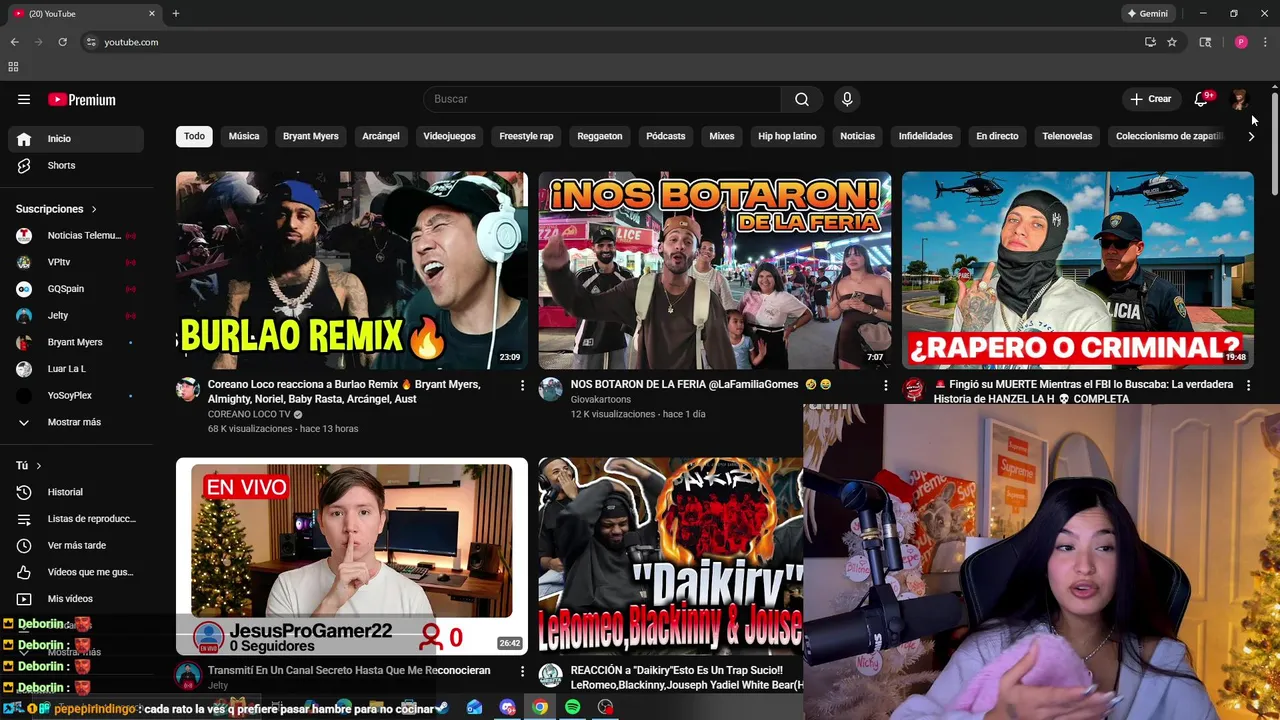Open Chrome apps grid in bookmarks bar
Image resolution: width=1280 pixels, height=720 pixels.
pos(13,67)
